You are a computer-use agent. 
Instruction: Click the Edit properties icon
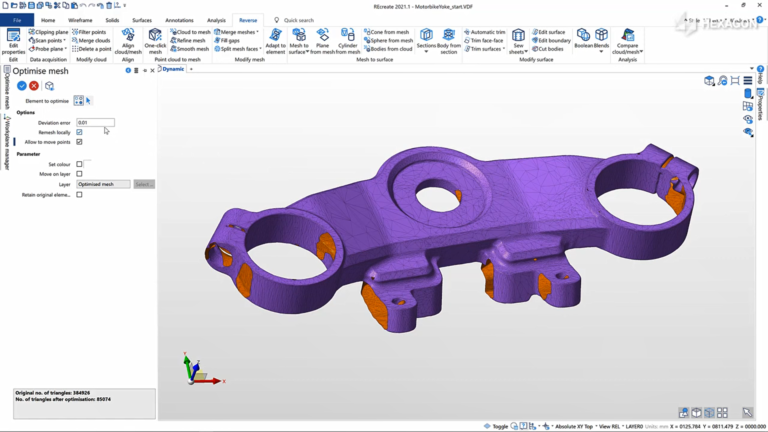pyautogui.click(x=13, y=41)
